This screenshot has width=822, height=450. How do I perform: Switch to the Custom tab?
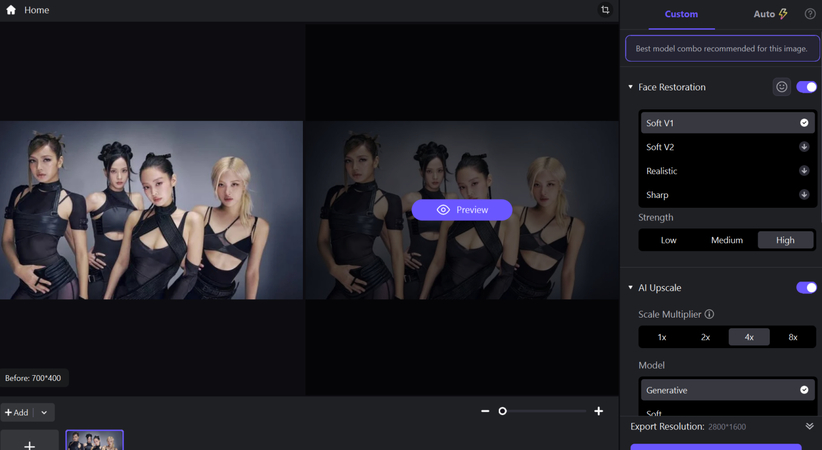(x=681, y=14)
